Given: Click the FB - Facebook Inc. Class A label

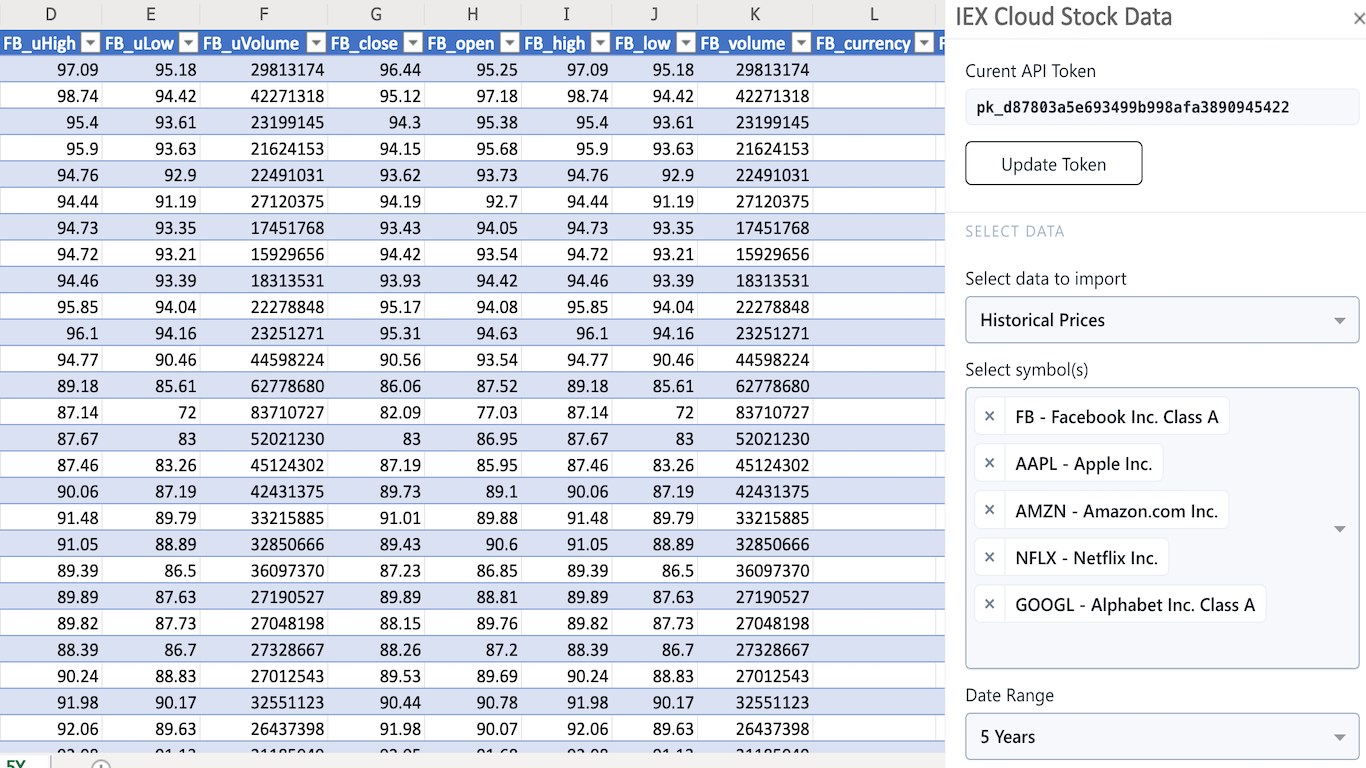Looking at the screenshot, I should (x=1117, y=417).
